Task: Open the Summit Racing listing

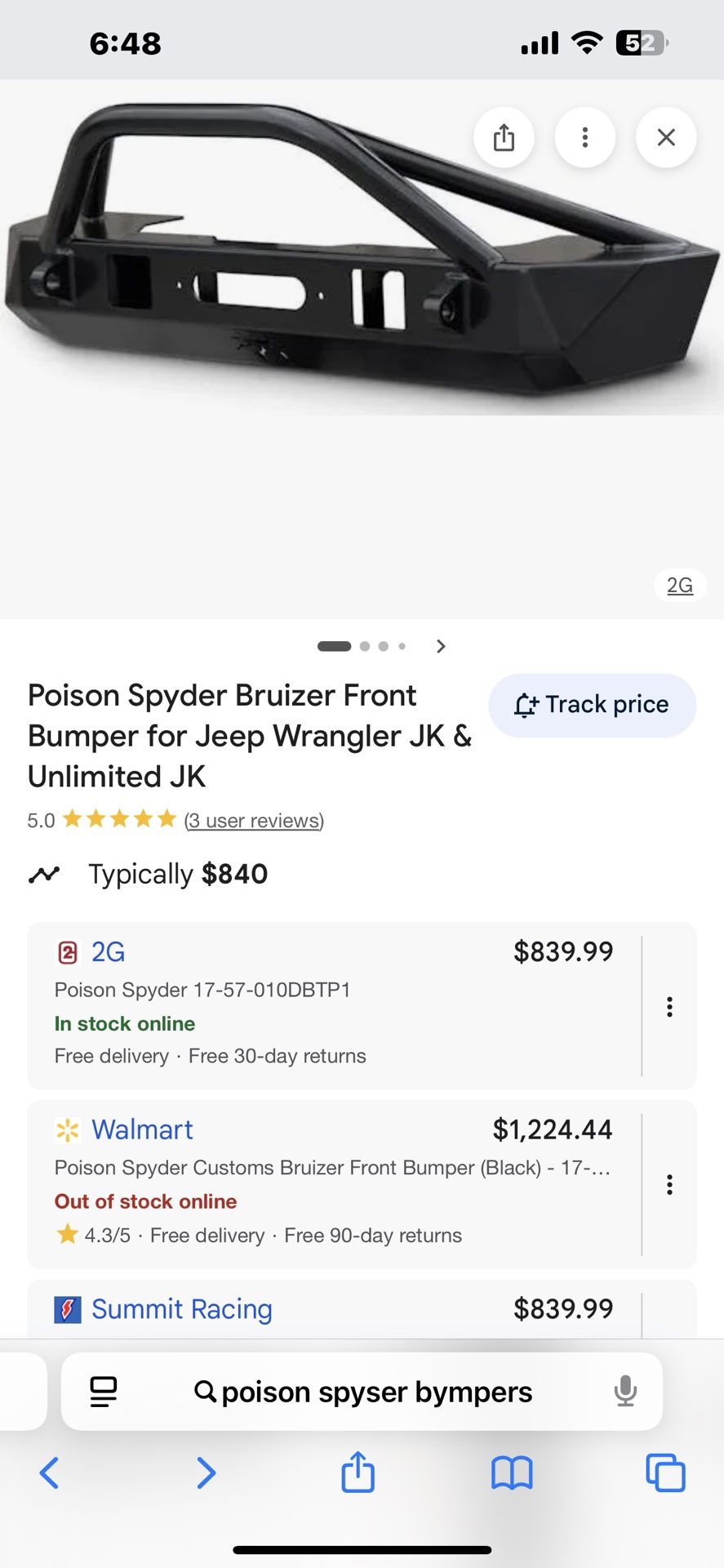Action: click(x=181, y=1309)
